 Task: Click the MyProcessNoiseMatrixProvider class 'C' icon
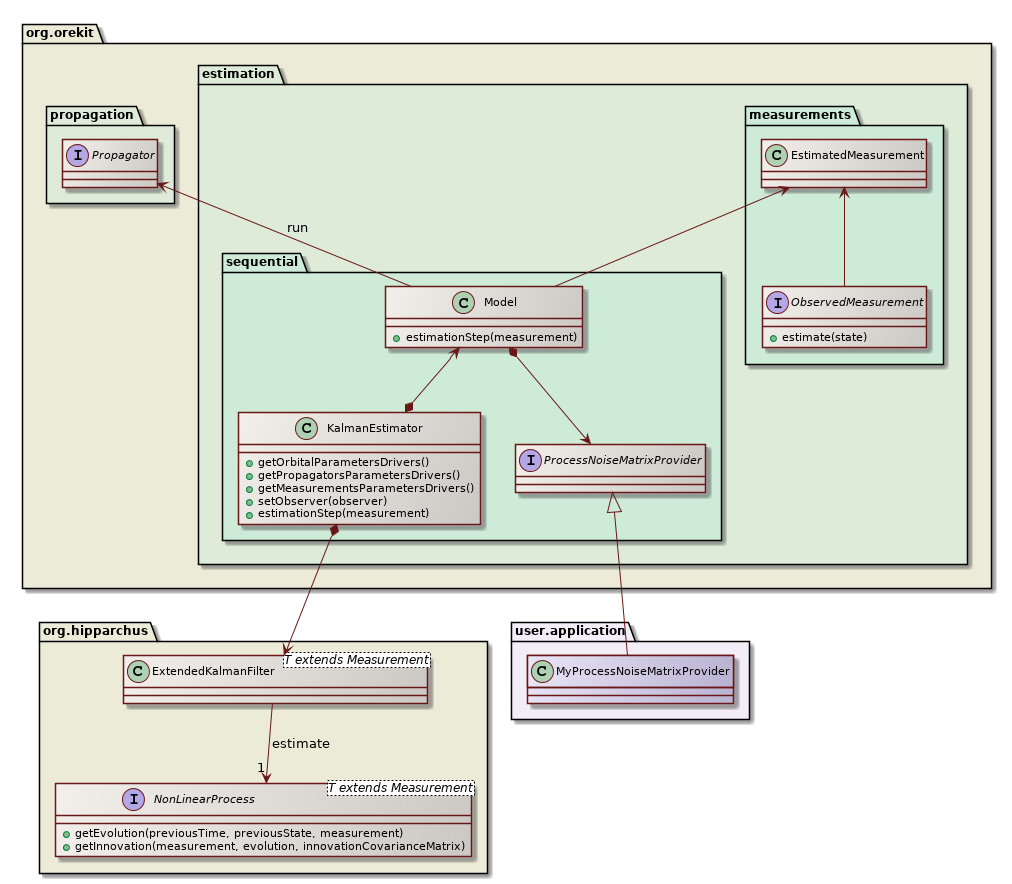click(542, 671)
